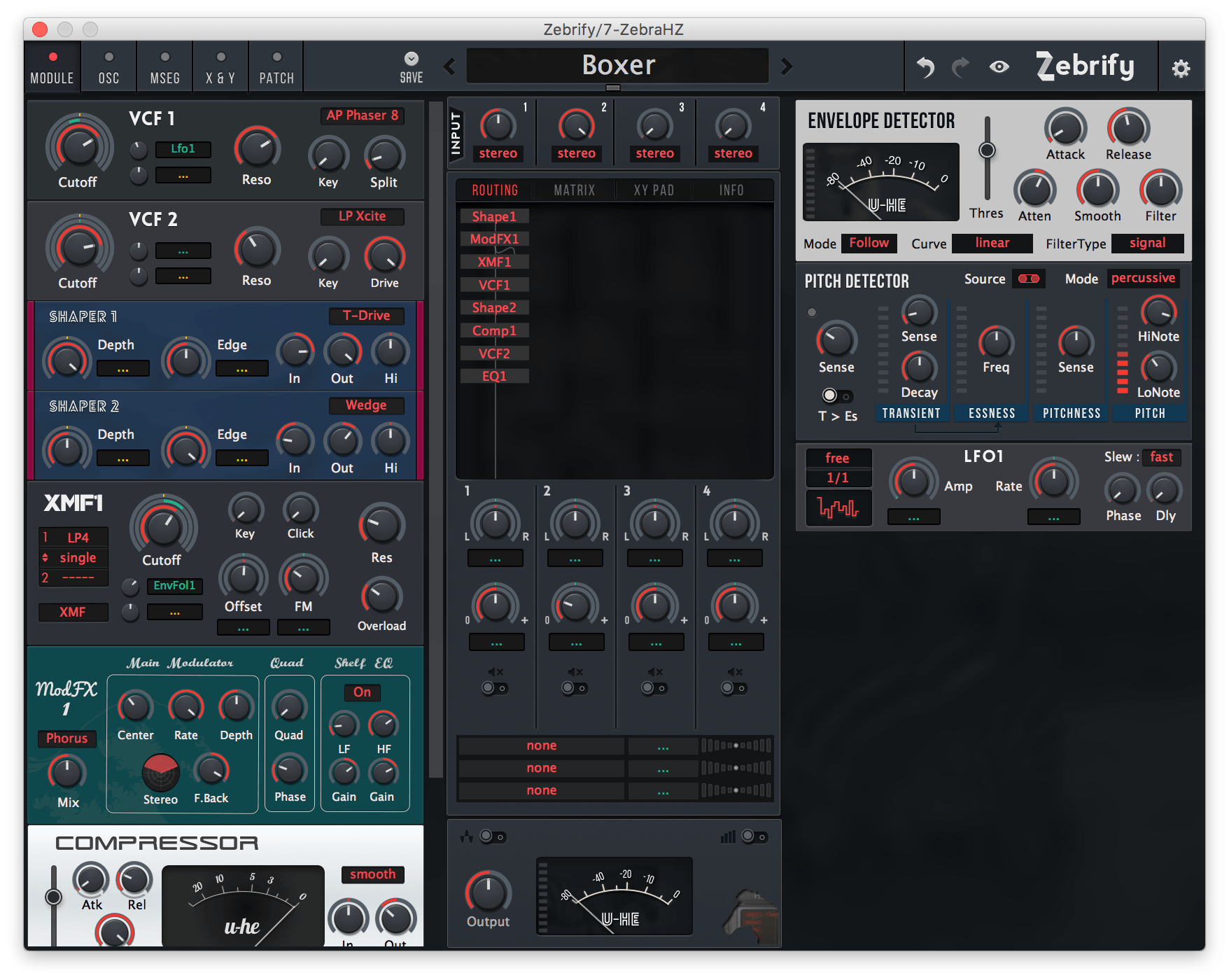Open the Curve linear dropdown
This screenshot has width=1229, height=980.
point(992,243)
